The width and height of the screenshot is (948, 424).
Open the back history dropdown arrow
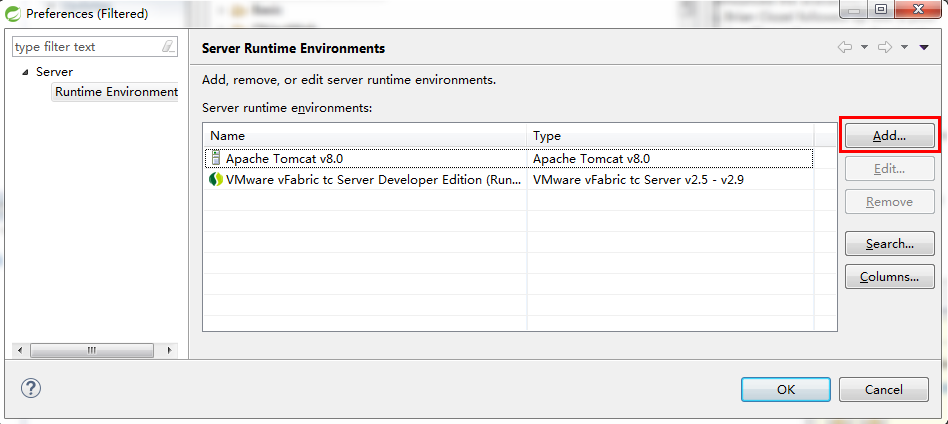tap(864, 47)
